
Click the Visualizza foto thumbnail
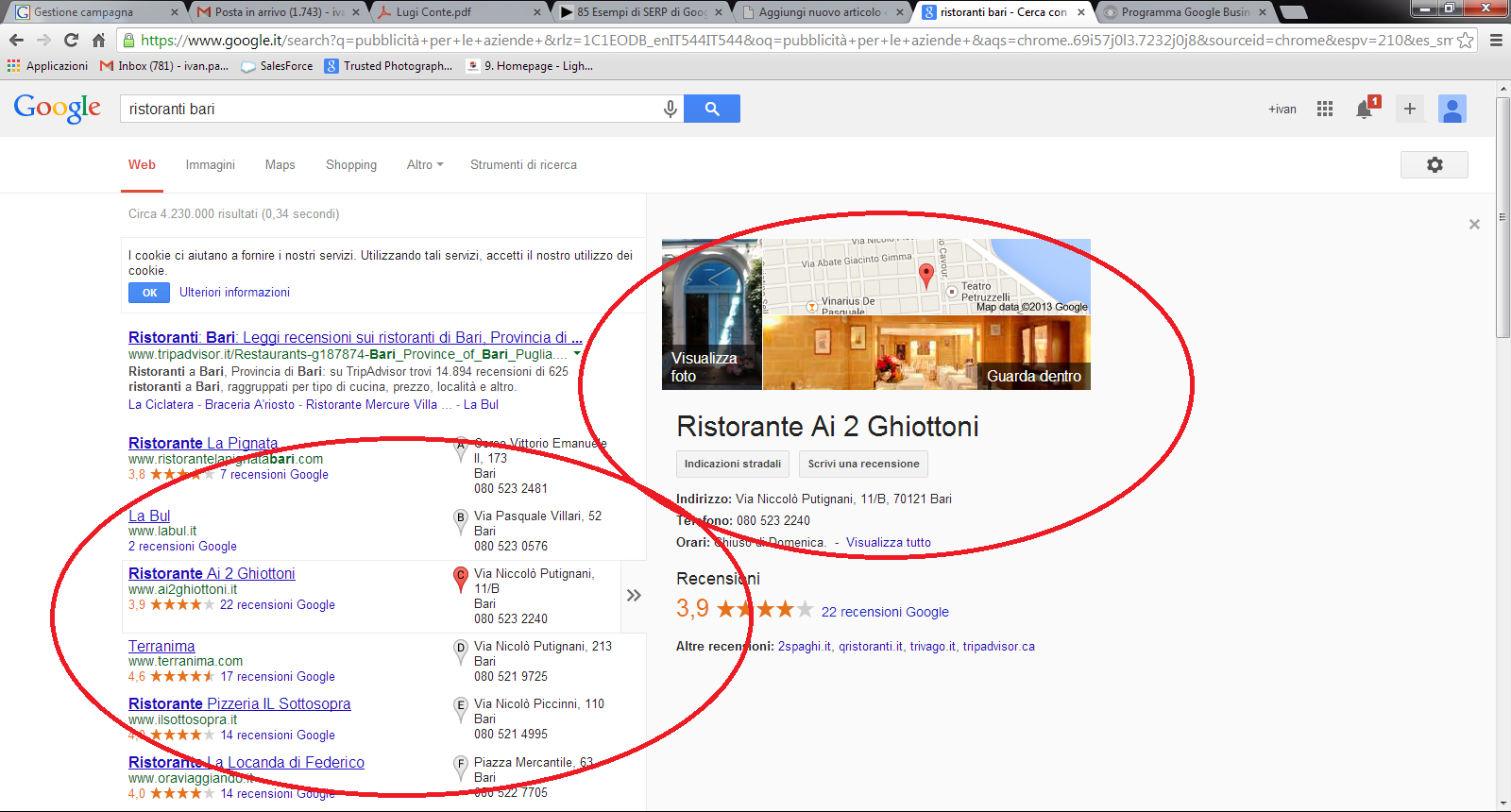(711, 314)
